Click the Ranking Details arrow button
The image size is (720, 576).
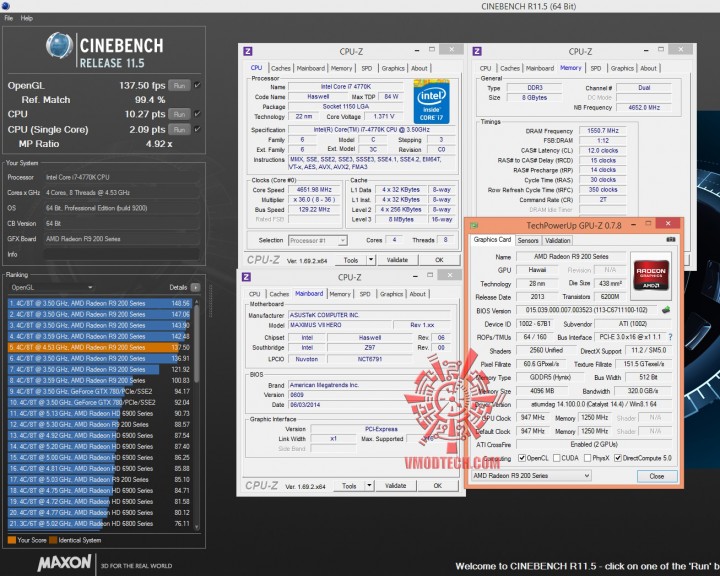point(195,287)
